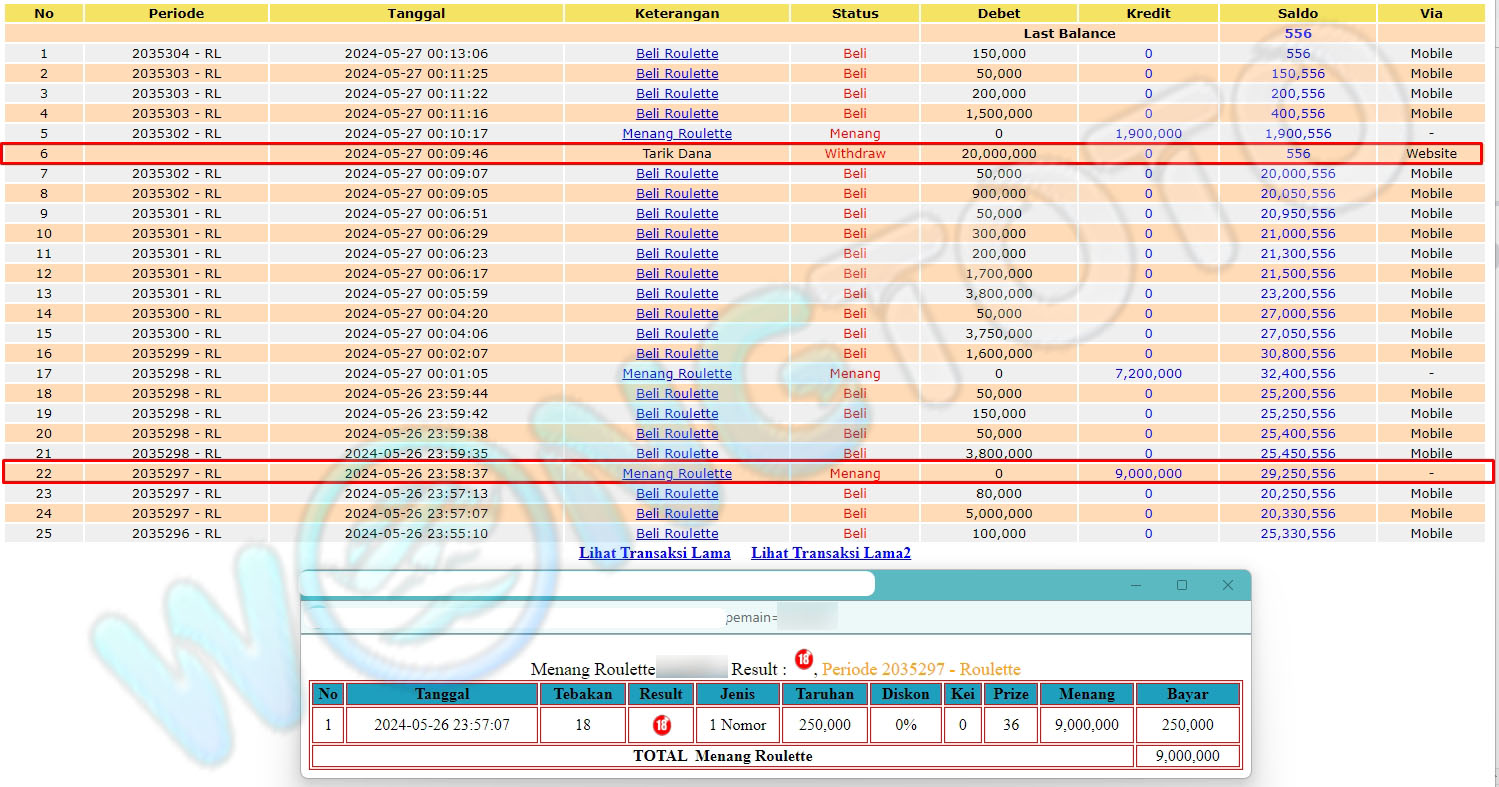Viewport: 1499px width, 787px height.
Task: Click the Last Balance value 556
Action: 1297,33
